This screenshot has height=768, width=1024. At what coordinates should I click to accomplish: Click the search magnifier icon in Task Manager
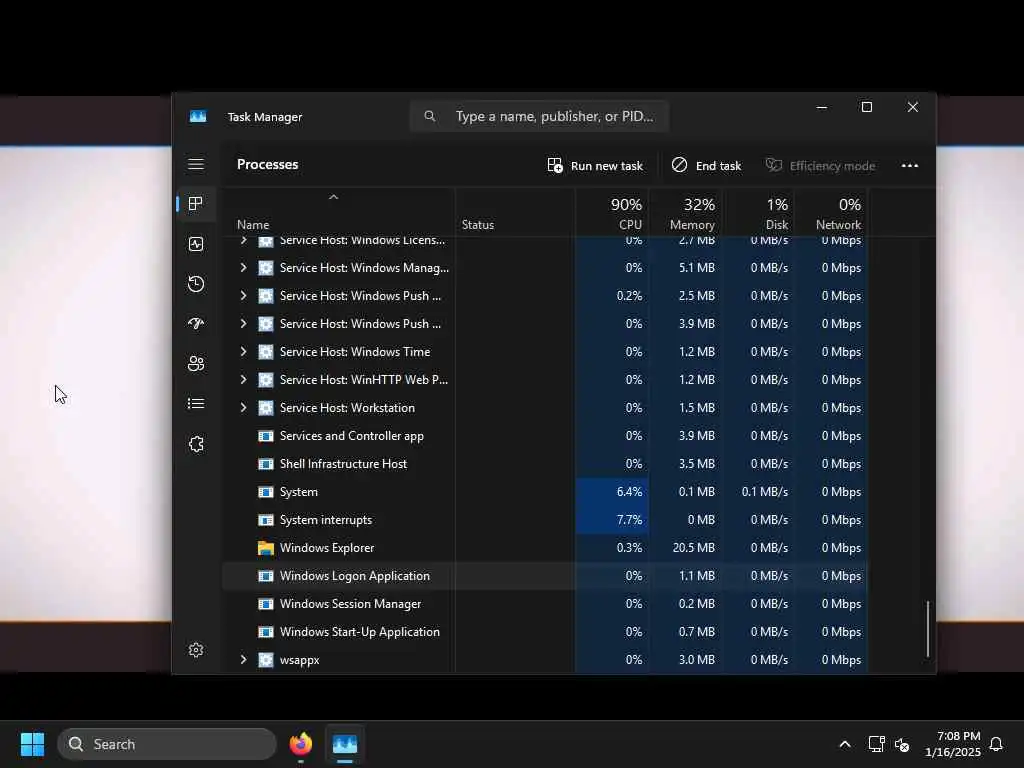click(x=430, y=116)
